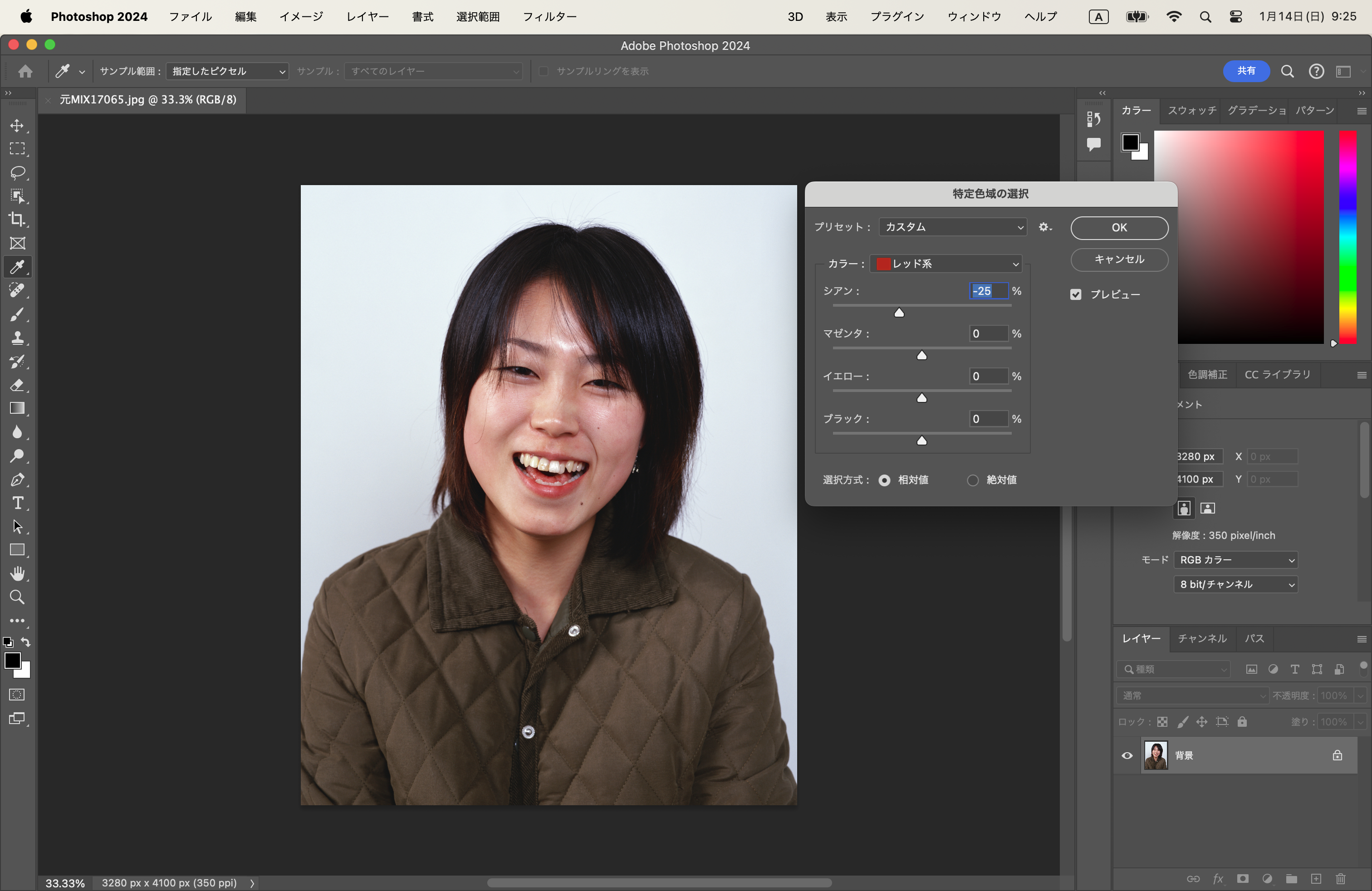Open the サンプル範囲 dropdown
The image size is (1372, 891).
click(x=227, y=71)
